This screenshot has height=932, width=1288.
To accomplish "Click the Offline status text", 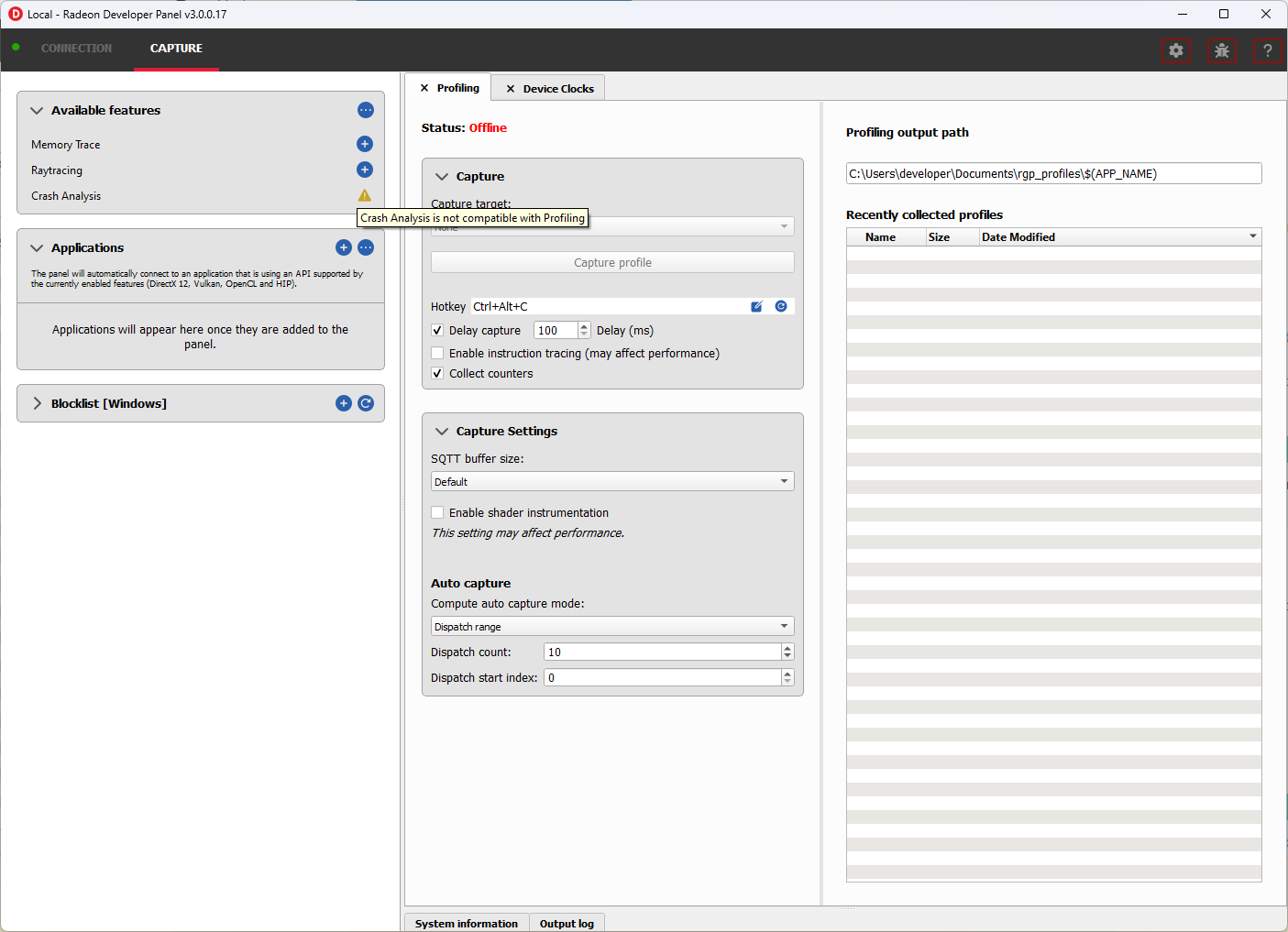I will (488, 127).
